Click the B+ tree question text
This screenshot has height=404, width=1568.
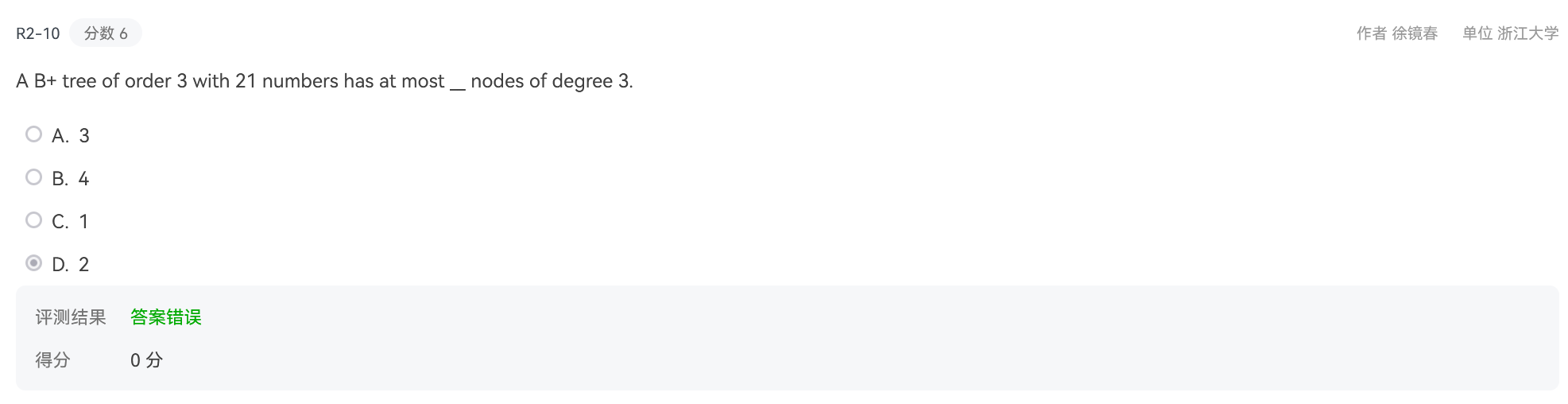[x=324, y=81]
